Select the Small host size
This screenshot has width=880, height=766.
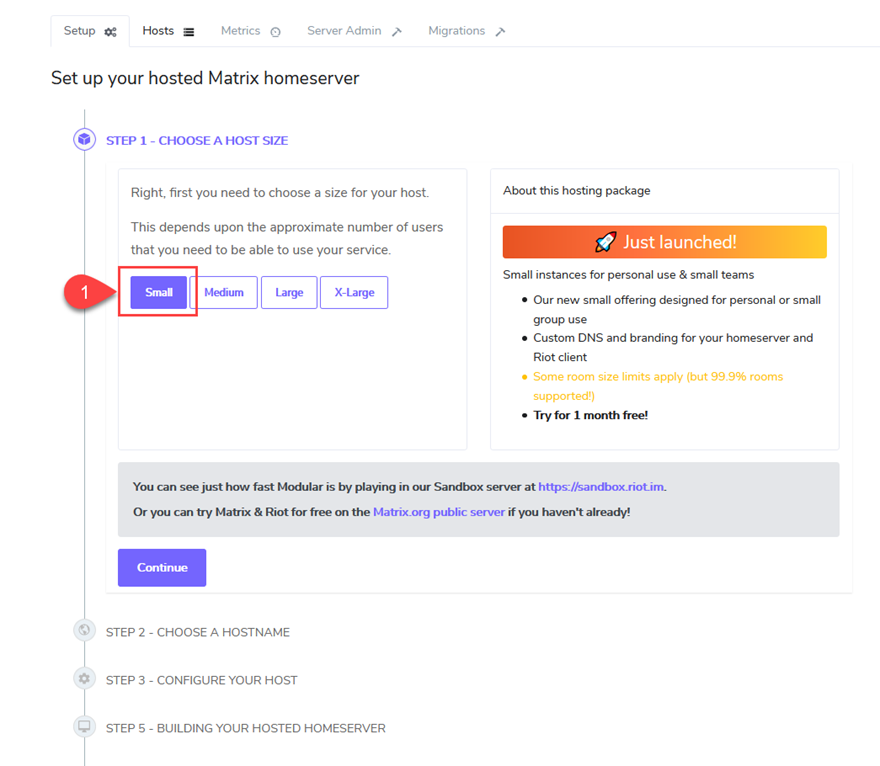coord(158,293)
